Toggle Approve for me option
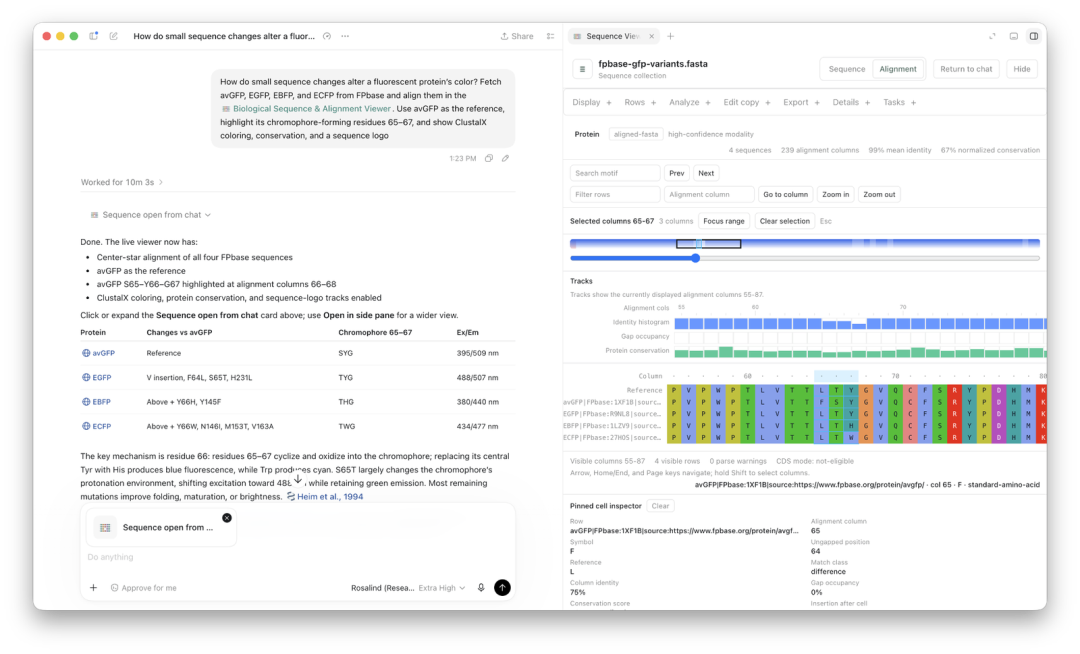 coord(143,588)
